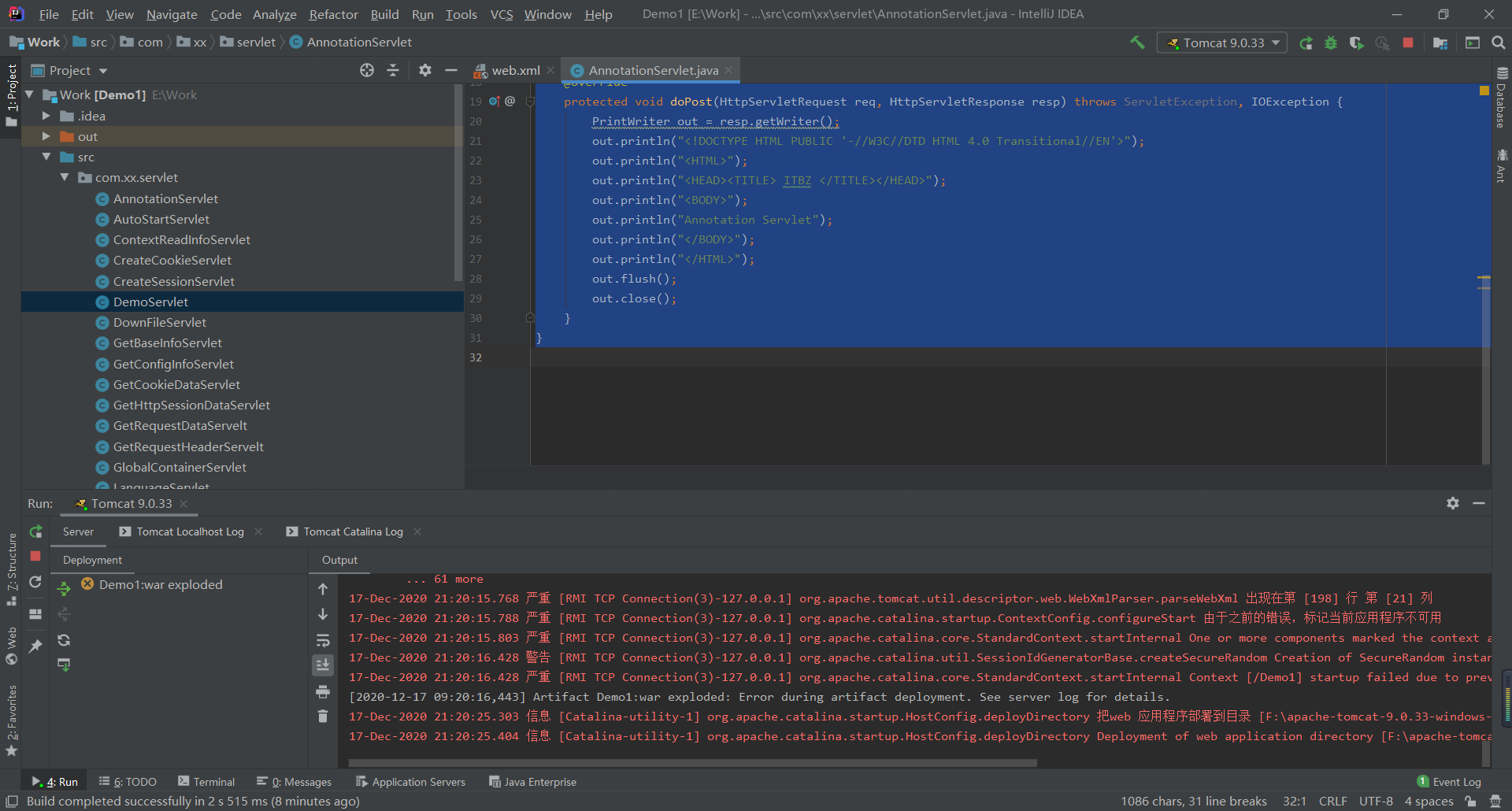The height and width of the screenshot is (811, 1512).
Task: Click Deploy All icon in Deployment toolbar
Action: (64, 588)
